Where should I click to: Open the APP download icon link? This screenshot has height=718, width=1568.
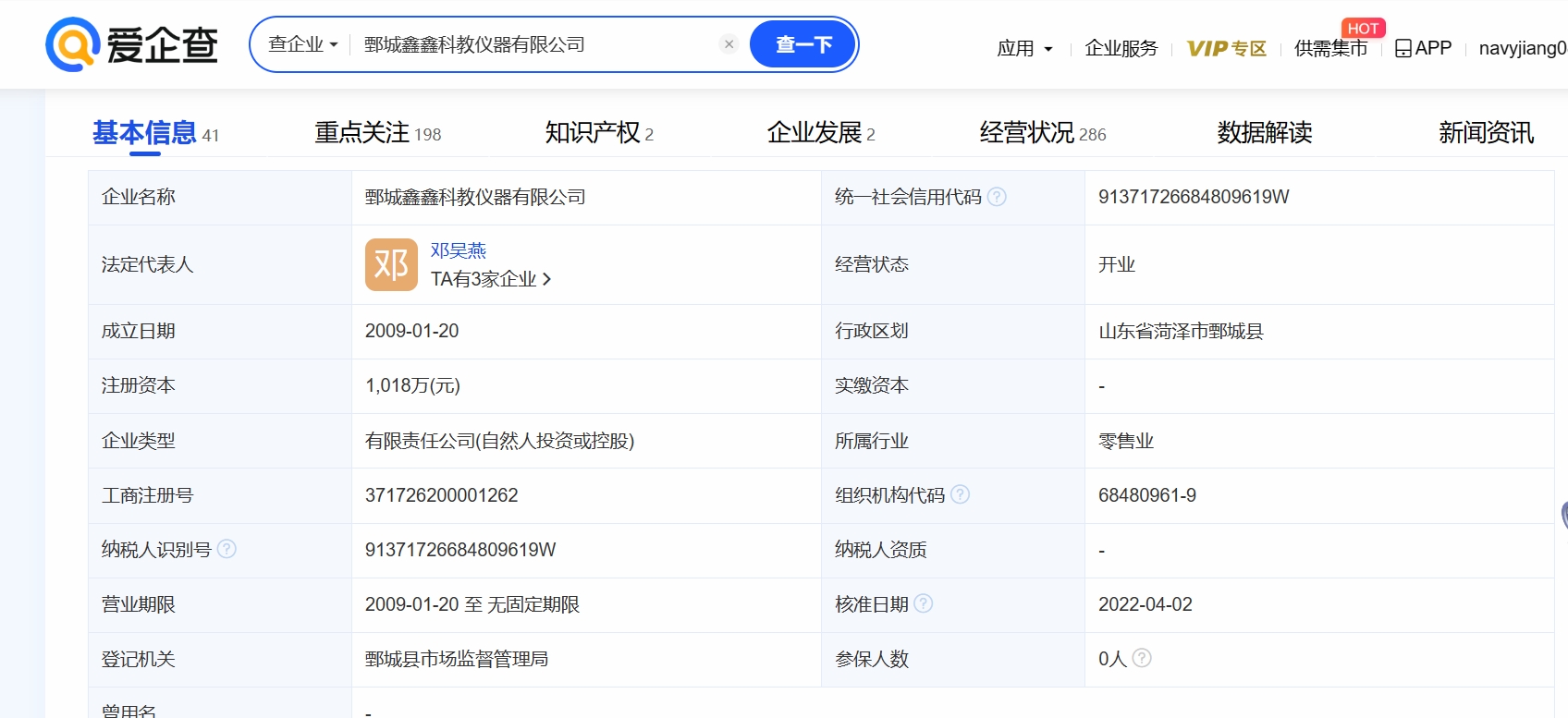[x=1423, y=48]
